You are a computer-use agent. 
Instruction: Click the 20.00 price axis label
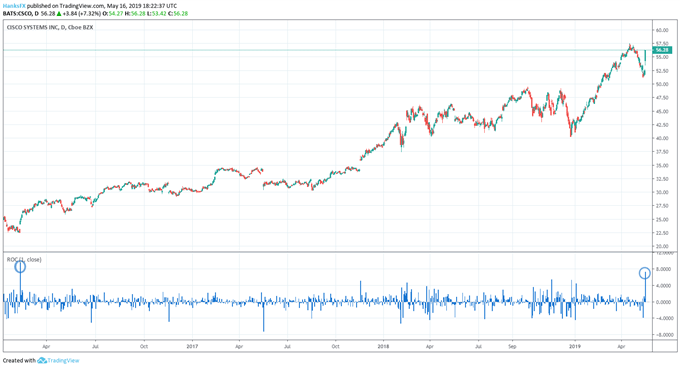pyautogui.click(x=662, y=246)
